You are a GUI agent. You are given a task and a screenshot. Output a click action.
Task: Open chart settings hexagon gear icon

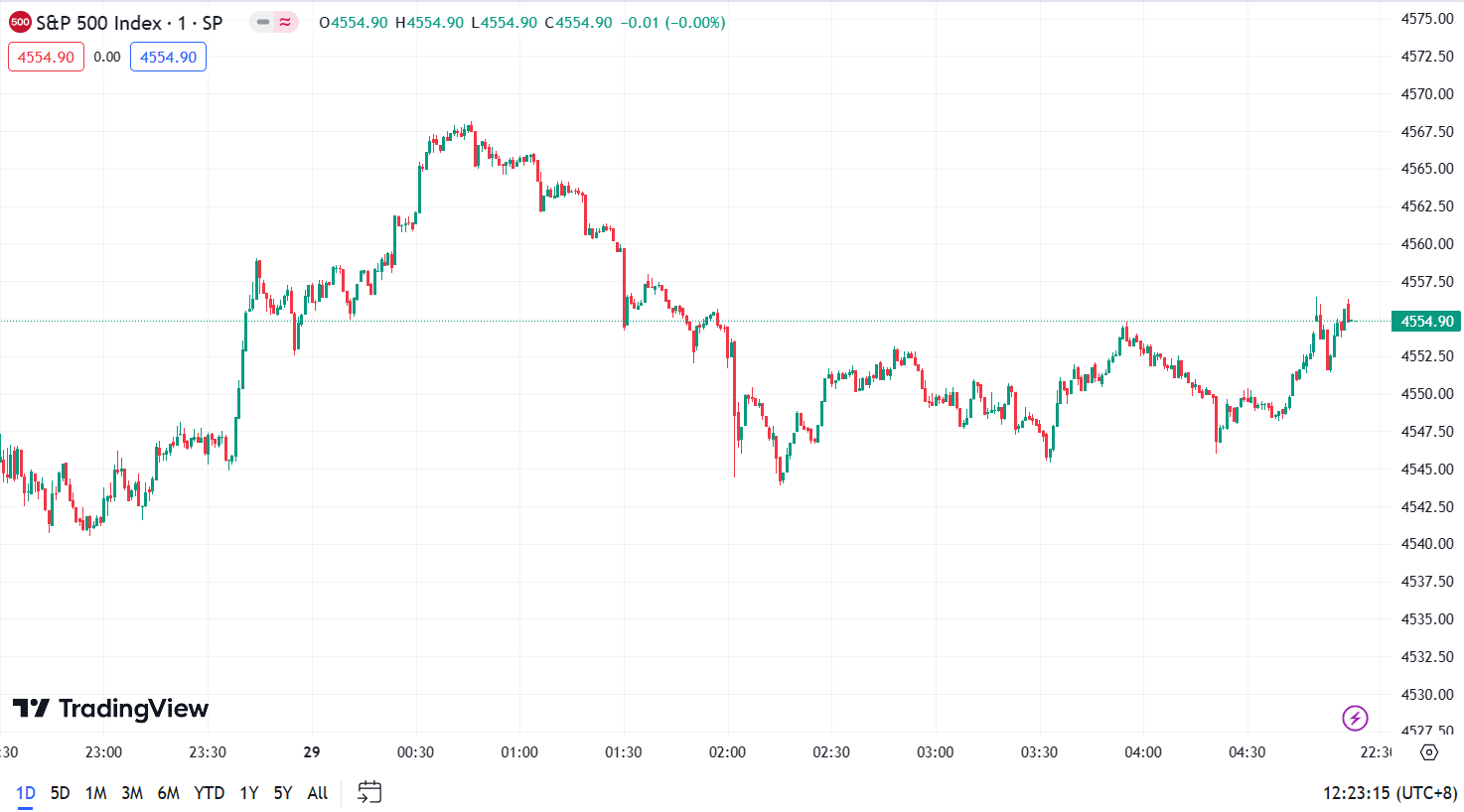click(x=1429, y=752)
